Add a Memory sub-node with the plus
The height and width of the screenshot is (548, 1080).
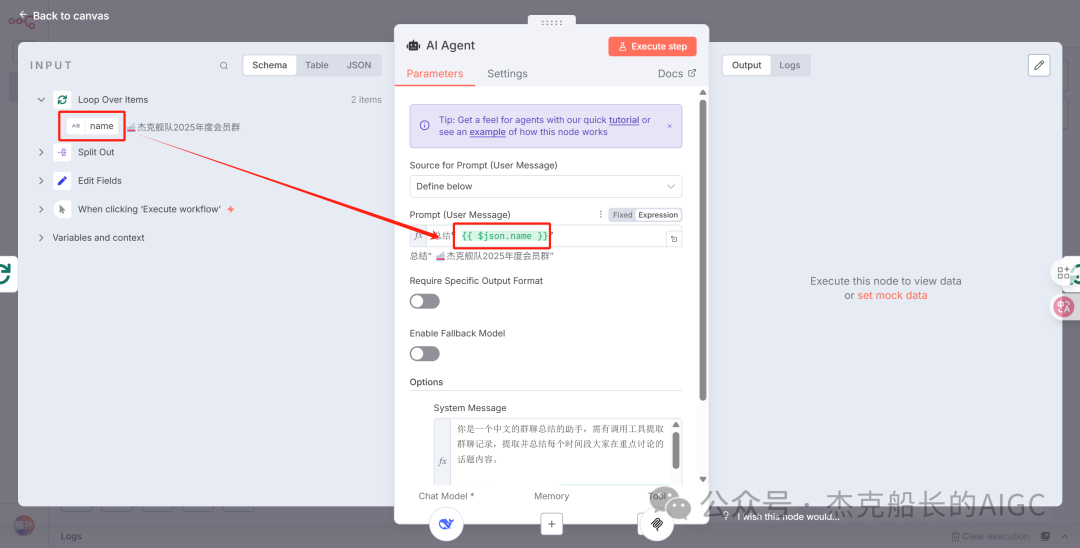click(552, 525)
